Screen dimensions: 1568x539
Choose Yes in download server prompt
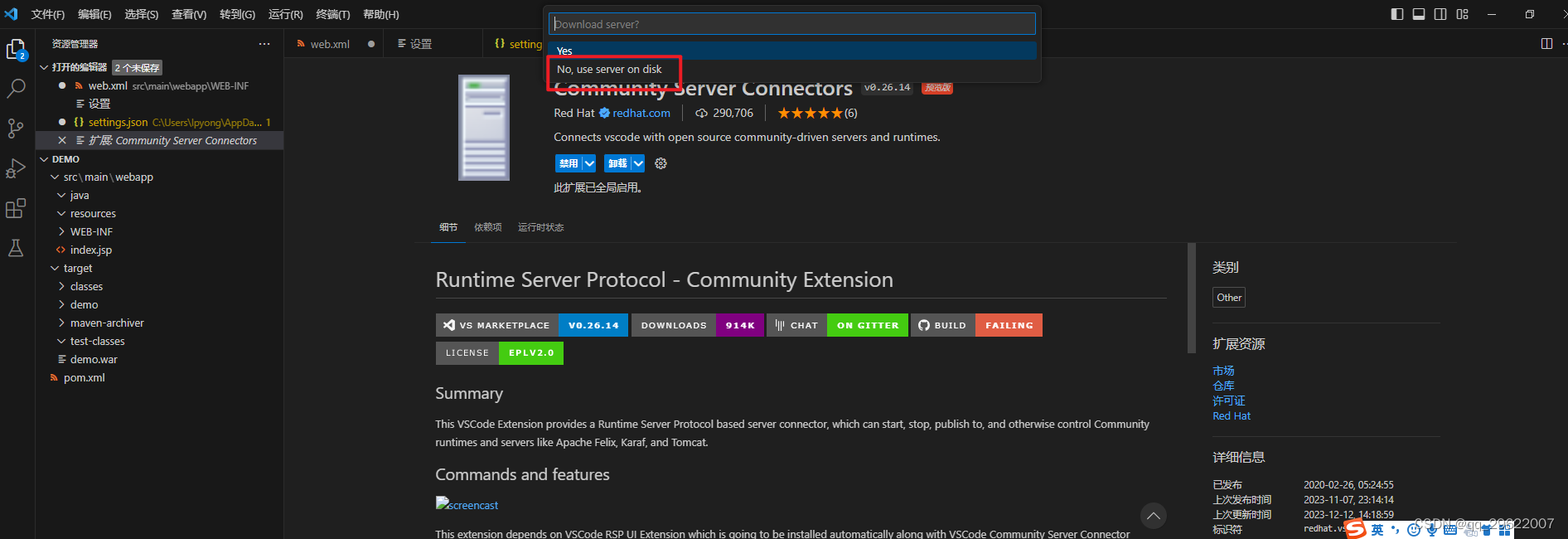click(792, 51)
